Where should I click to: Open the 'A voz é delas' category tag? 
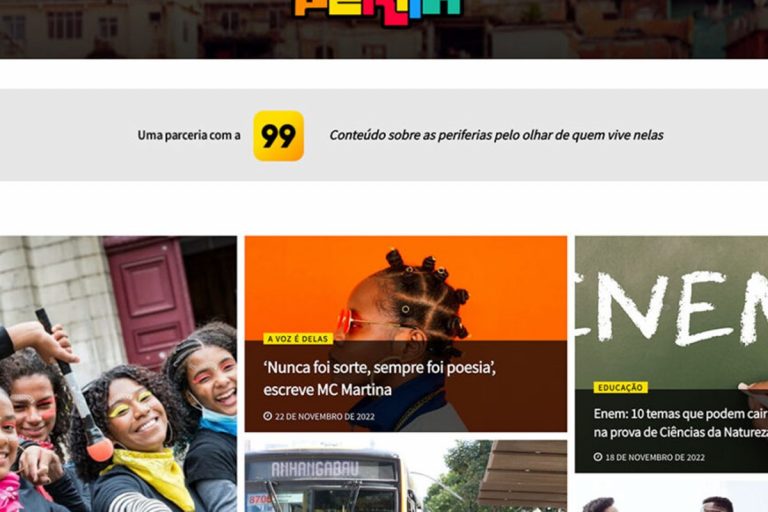click(x=298, y=339)
